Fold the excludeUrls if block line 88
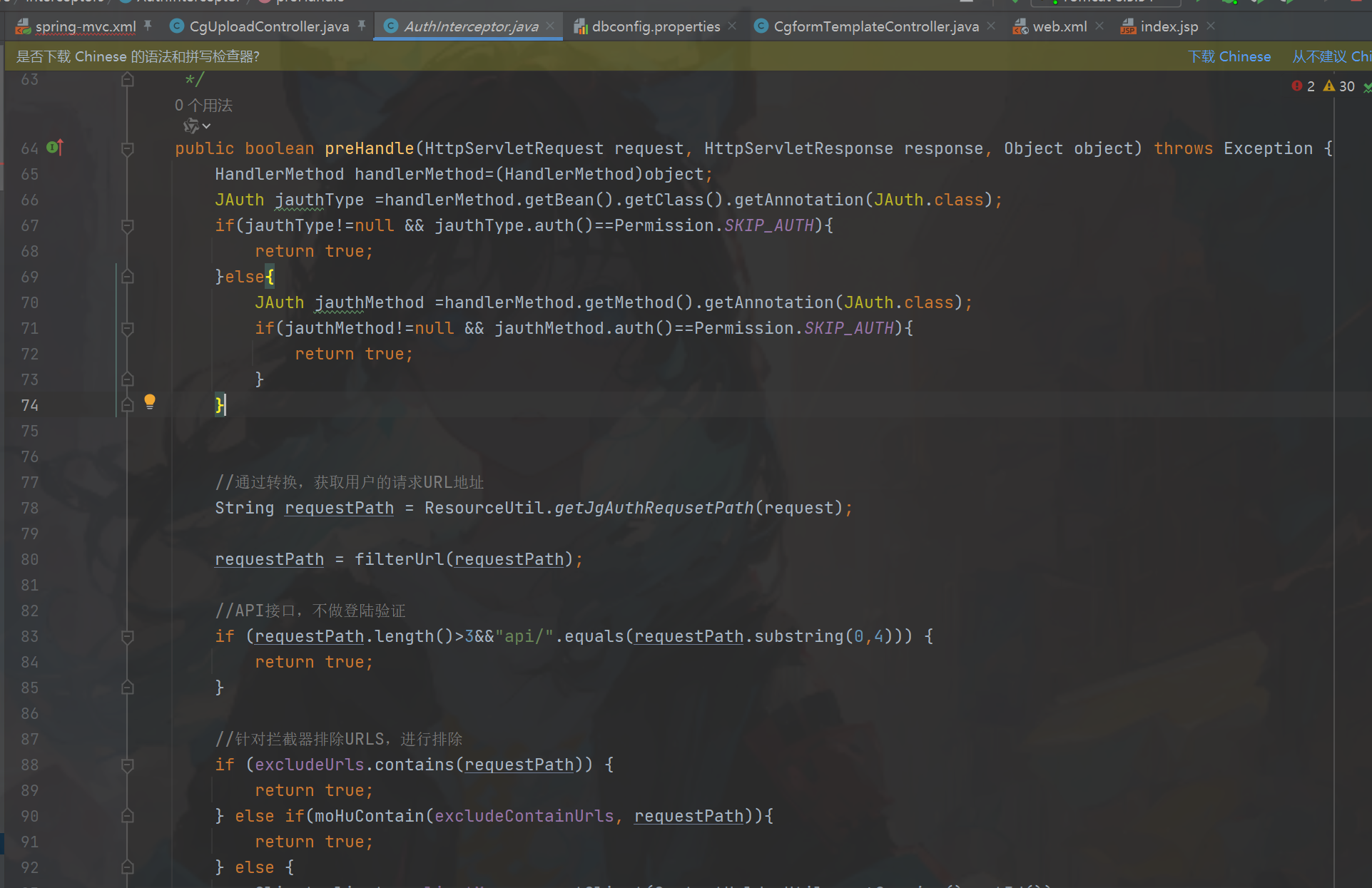Image resolution: width=1372 pixels, height=888 pixels. point(128,765)
